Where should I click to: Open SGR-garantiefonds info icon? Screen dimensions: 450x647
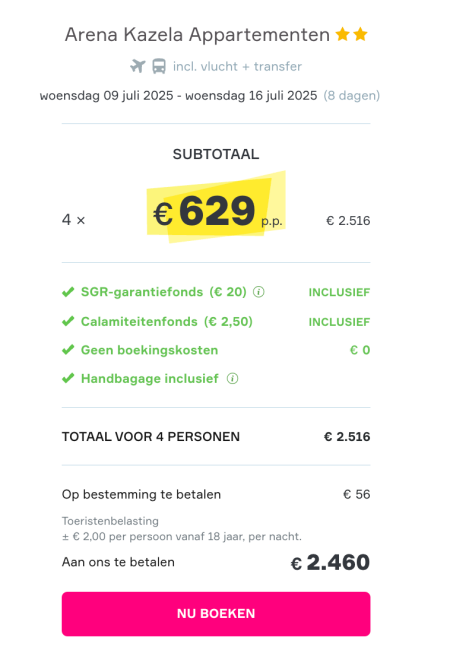tap(259, 292)
